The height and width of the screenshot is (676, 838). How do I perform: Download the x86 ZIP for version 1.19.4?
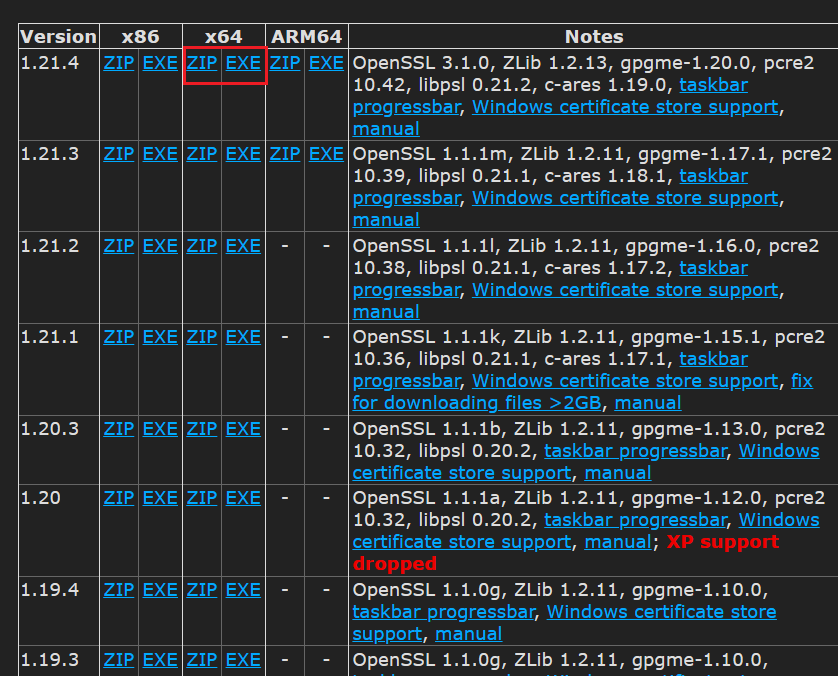click(119, 589)
